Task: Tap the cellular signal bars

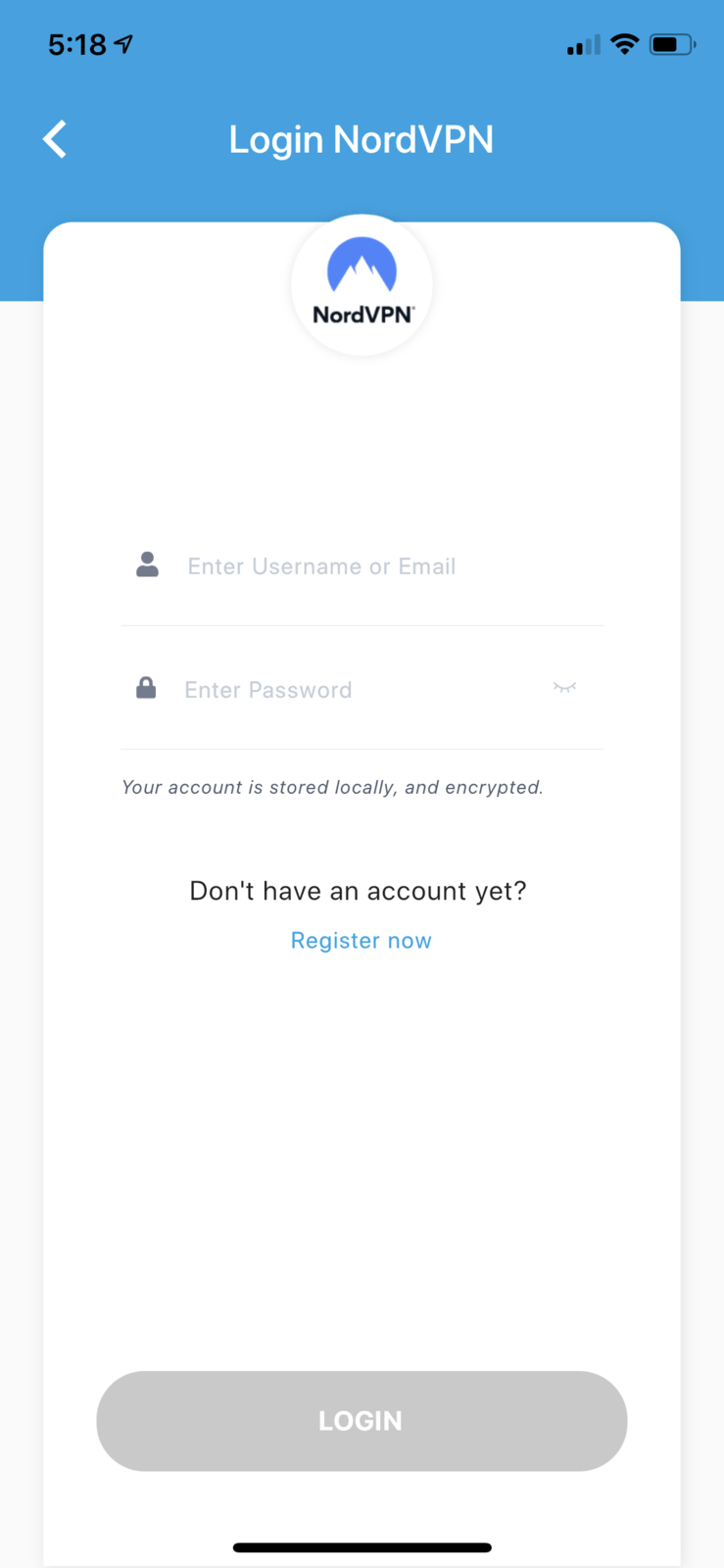Action: (583, 45)
